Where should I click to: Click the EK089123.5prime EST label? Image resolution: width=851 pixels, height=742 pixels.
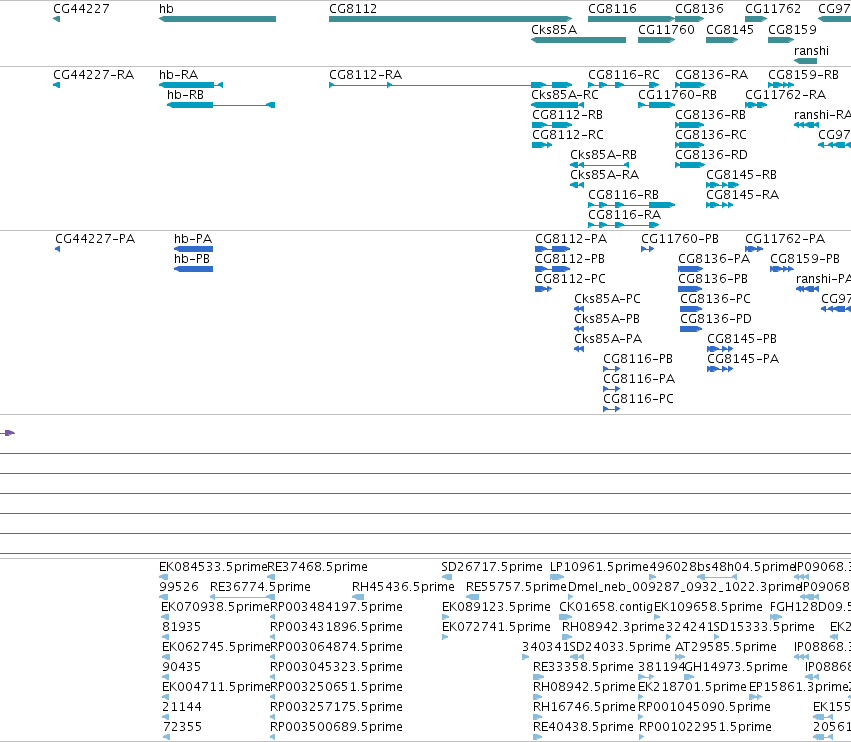tap(496, 607)
